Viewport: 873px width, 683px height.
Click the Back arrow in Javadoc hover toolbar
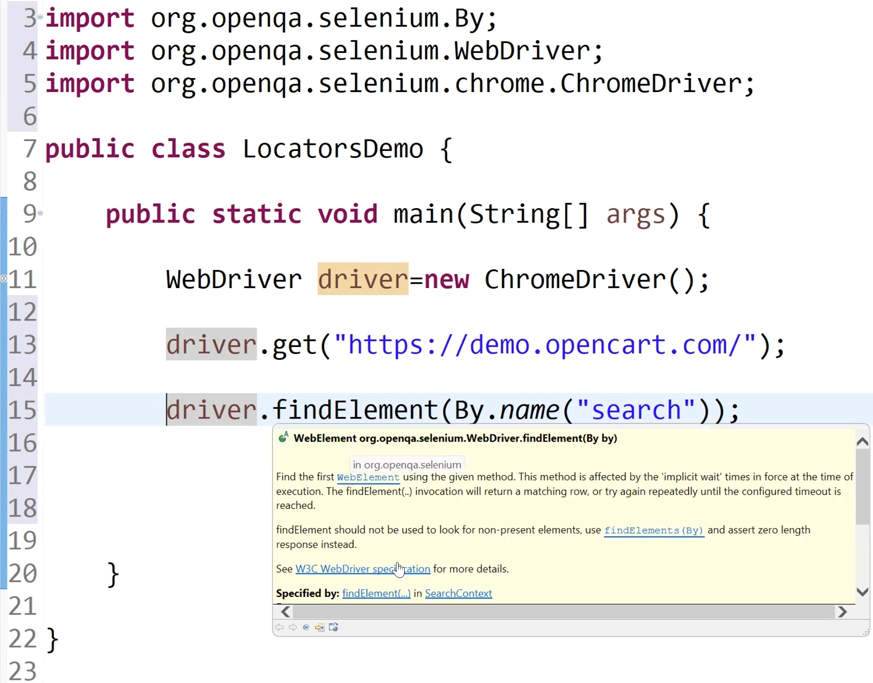279,627
